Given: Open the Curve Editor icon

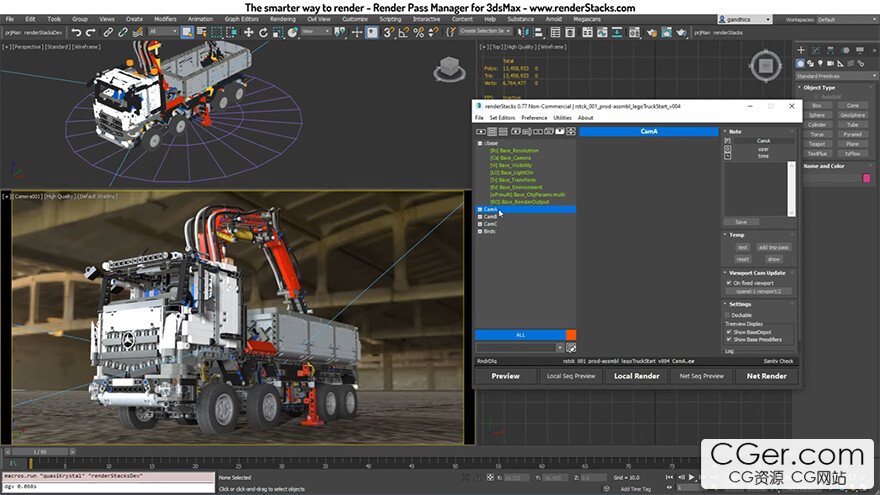Looking at the screenshot, I should pyautogui.click(x=602, y=33).
